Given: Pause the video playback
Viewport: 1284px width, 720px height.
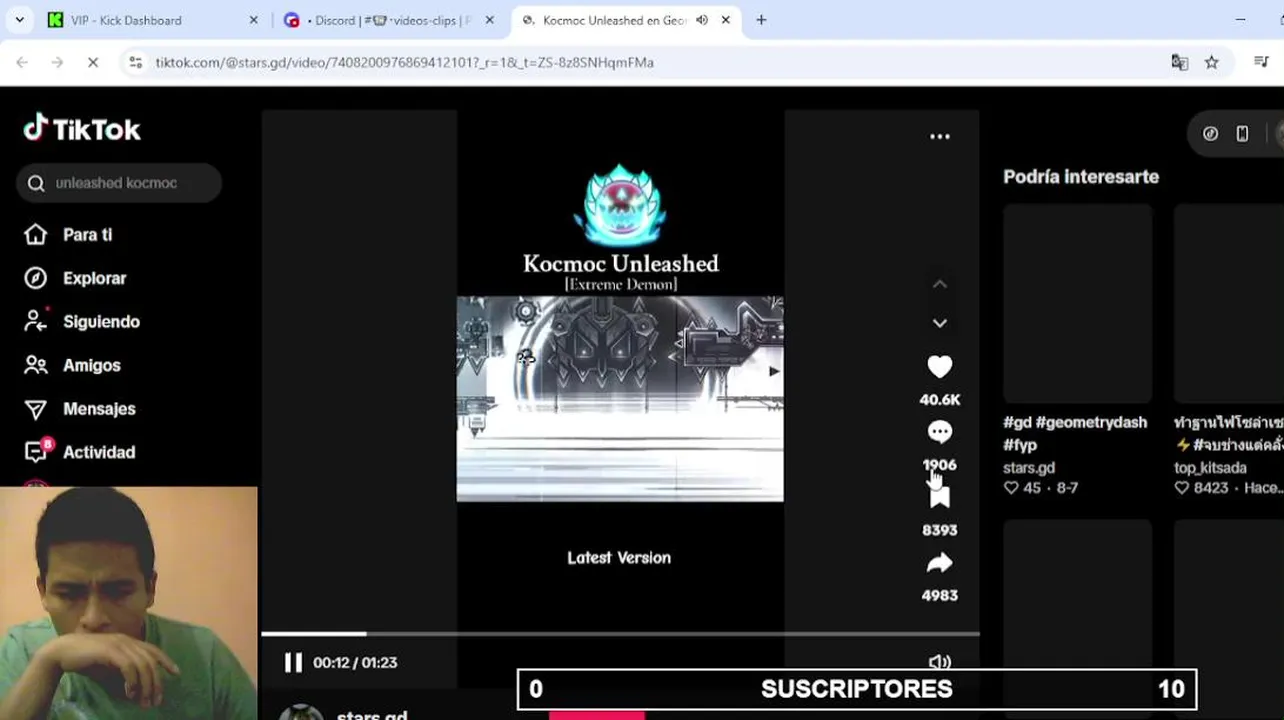Looking at the screenshot, I should pyautogui.click(x=293, y=662).
